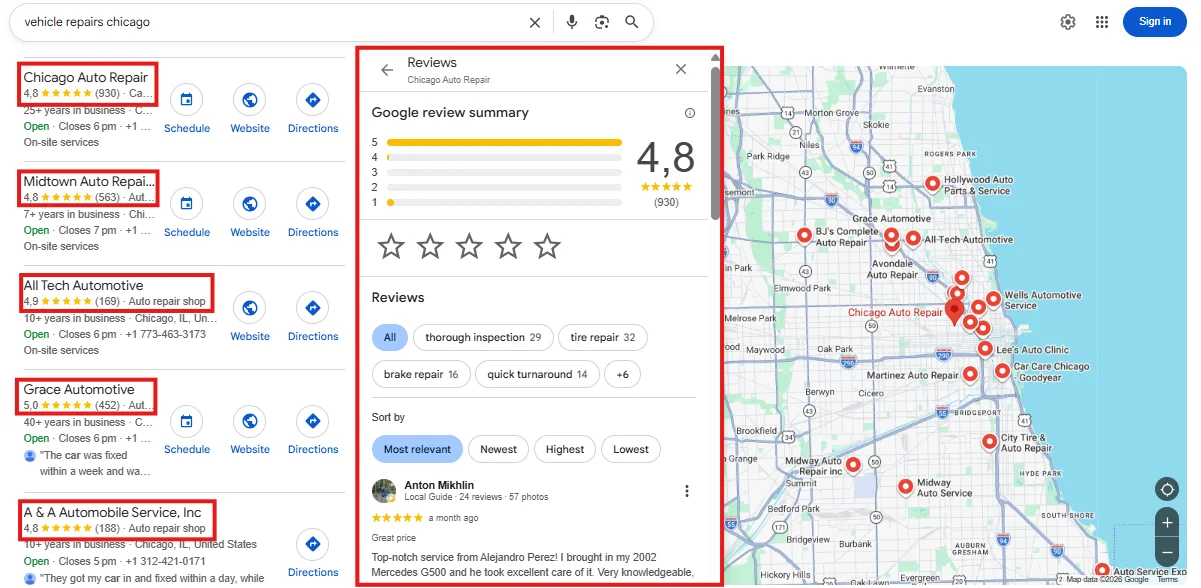This screenshot has height=588, width=1201.
Task: Expand the "+6" more review topics
Action: click(x=622, y=375)
